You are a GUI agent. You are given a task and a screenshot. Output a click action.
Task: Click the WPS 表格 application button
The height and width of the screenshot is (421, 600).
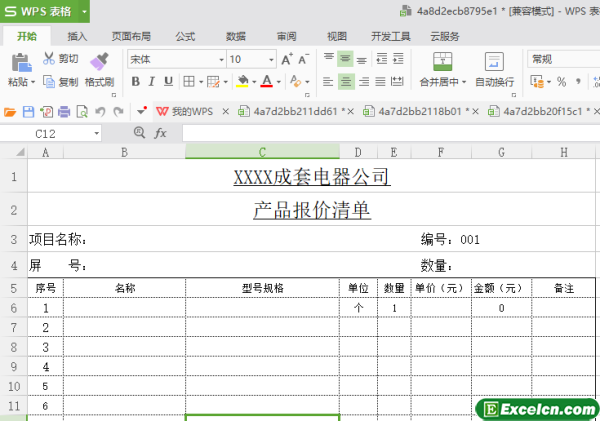[38, 11]
